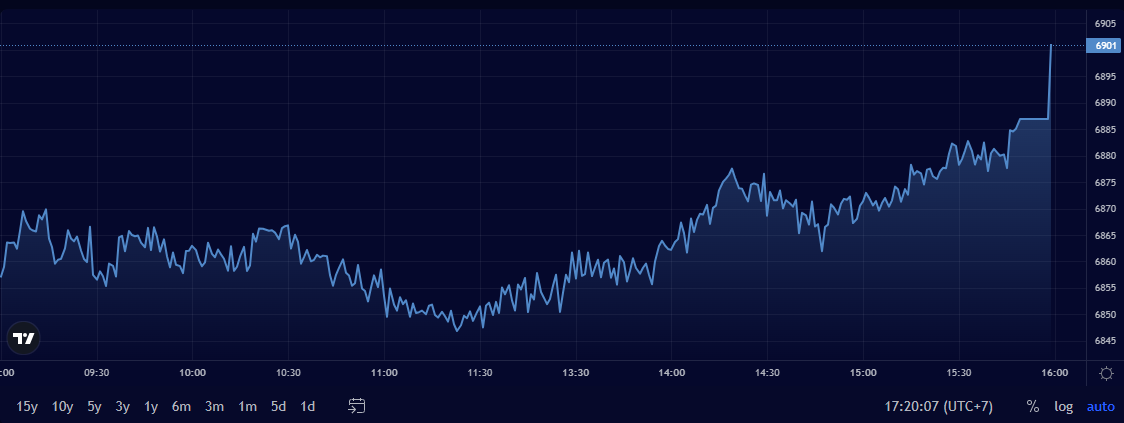Toggle the auto scale option
The width and height of the screenshot is (1124, 423).
(1100, 407)
